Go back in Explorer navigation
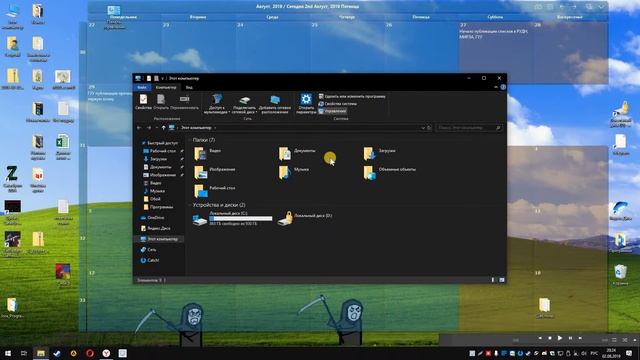The height and width of the screenshot is (360, 640). [x=139, y=128]
